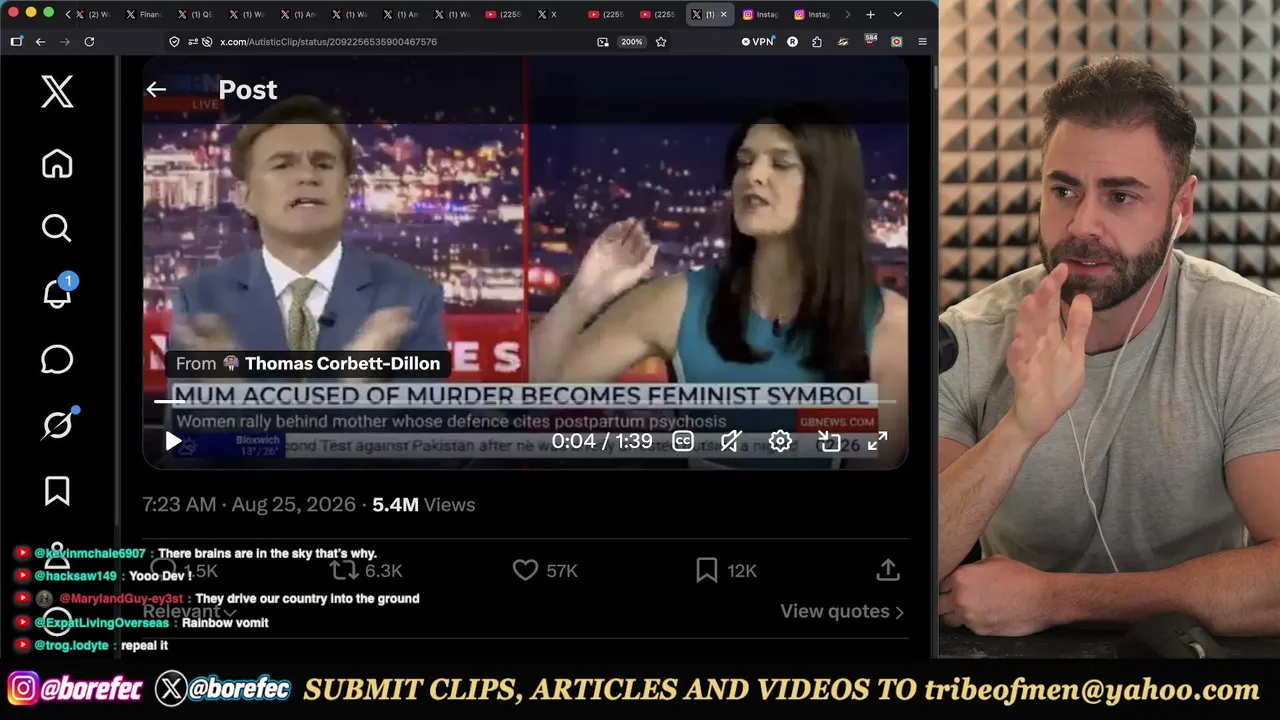
Task: Open a new browser tab
Action: point(870,14)
